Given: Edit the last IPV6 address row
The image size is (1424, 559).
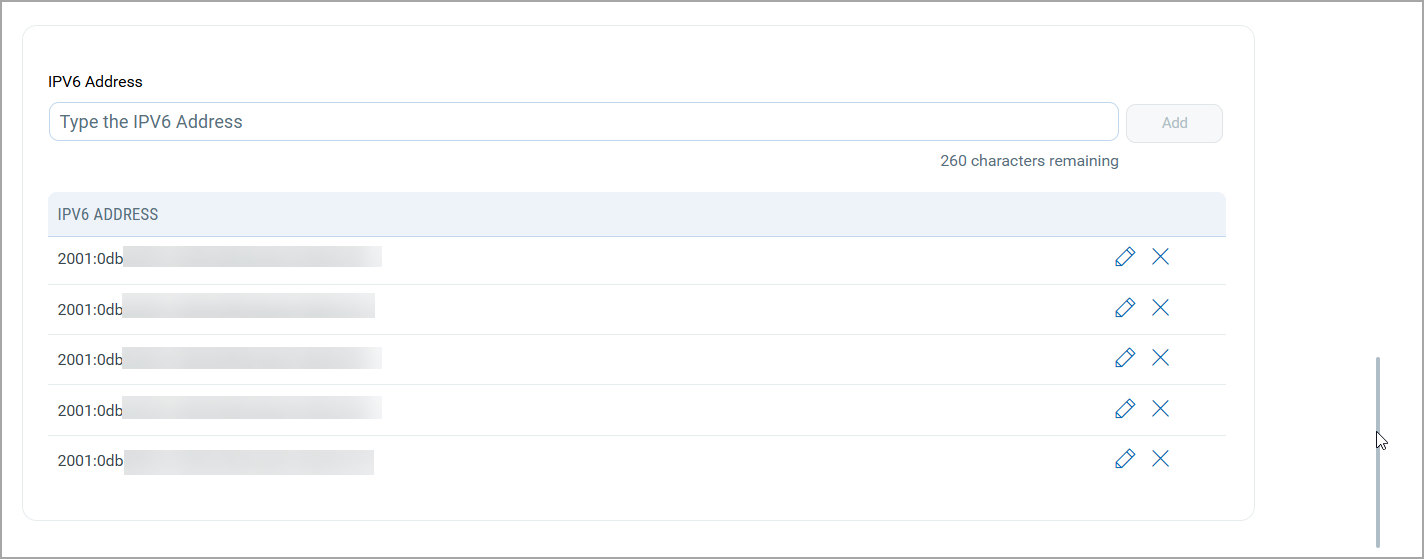Looking at the screenshot, I should (1125, 459).
